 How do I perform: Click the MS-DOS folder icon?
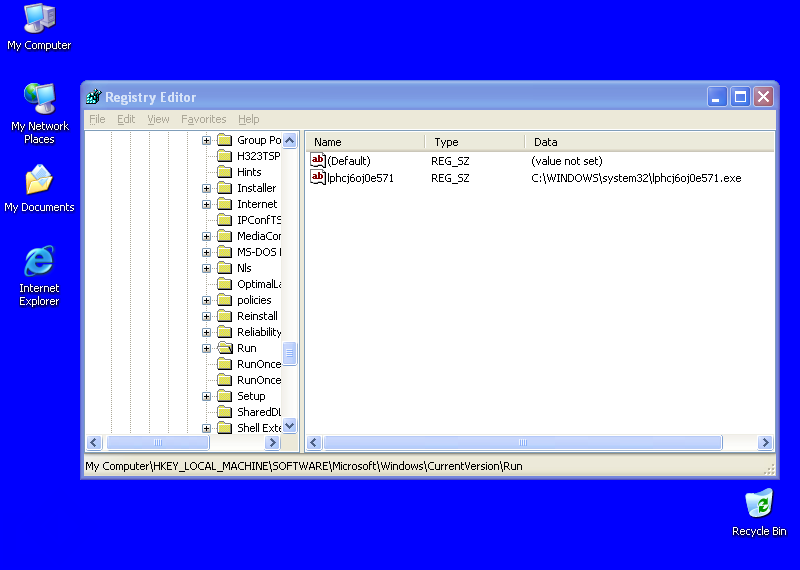(224, 252)
